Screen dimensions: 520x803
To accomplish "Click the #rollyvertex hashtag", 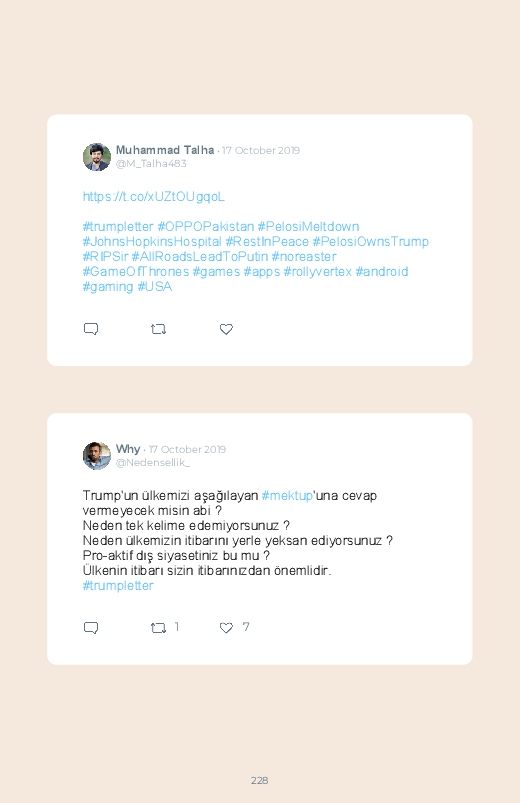I will click(318, 271).
